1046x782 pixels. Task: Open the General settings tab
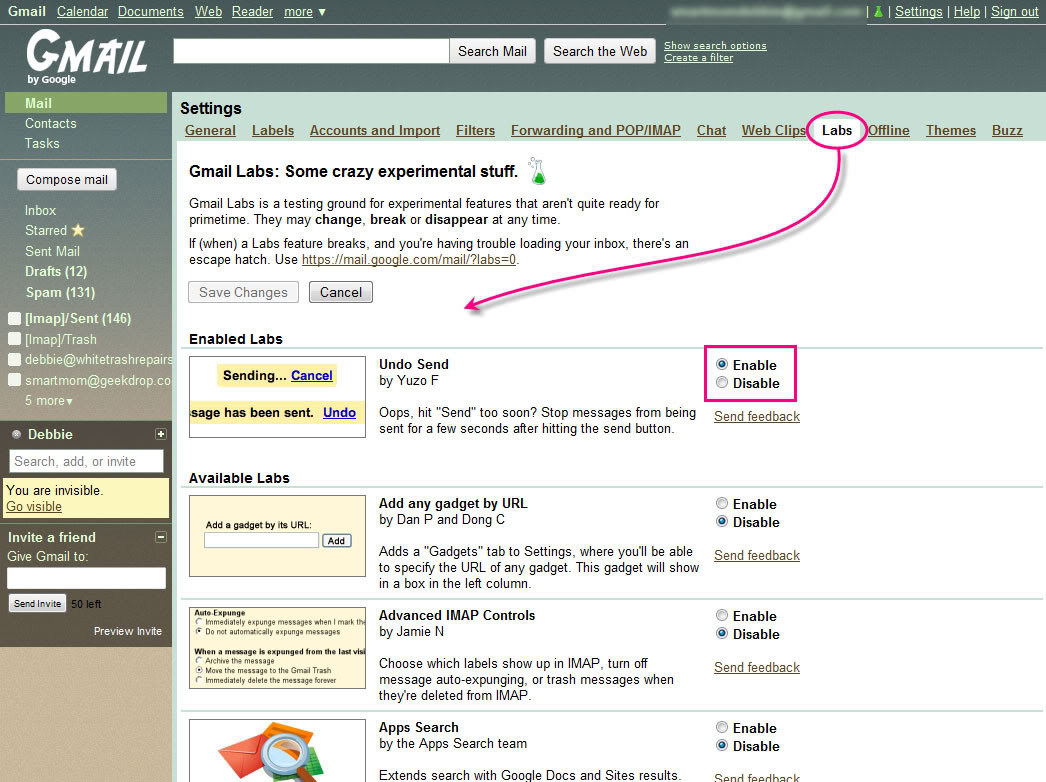[210, 131]
